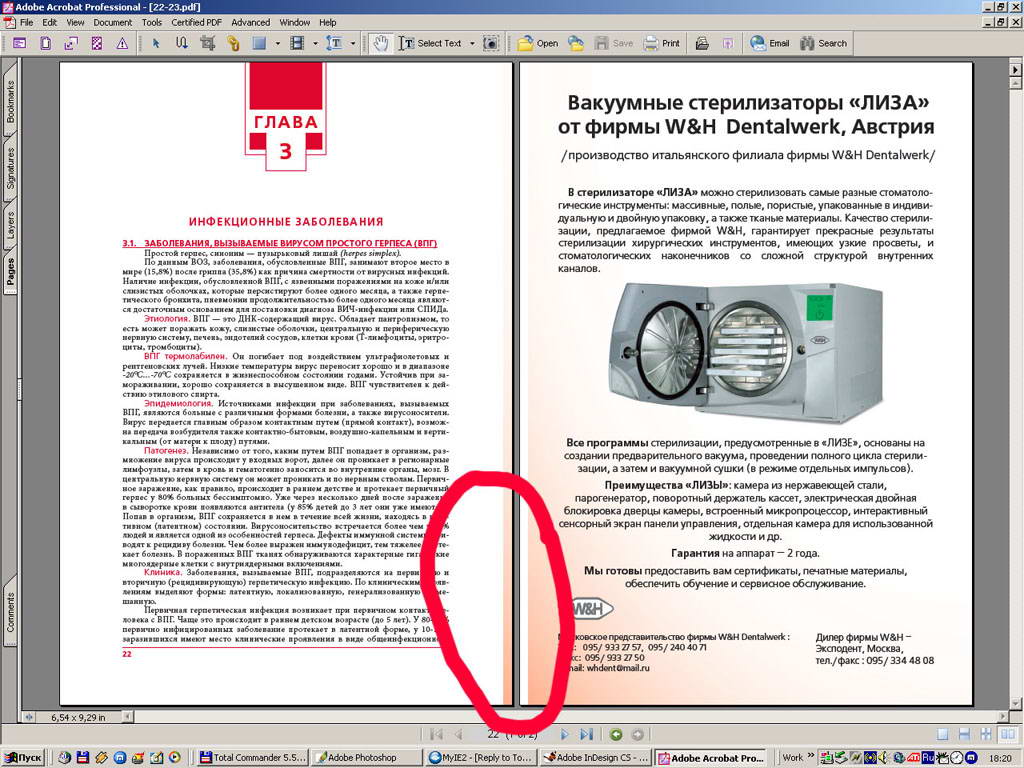Click the Ru language indicator in tray

[x=928, y=758]
